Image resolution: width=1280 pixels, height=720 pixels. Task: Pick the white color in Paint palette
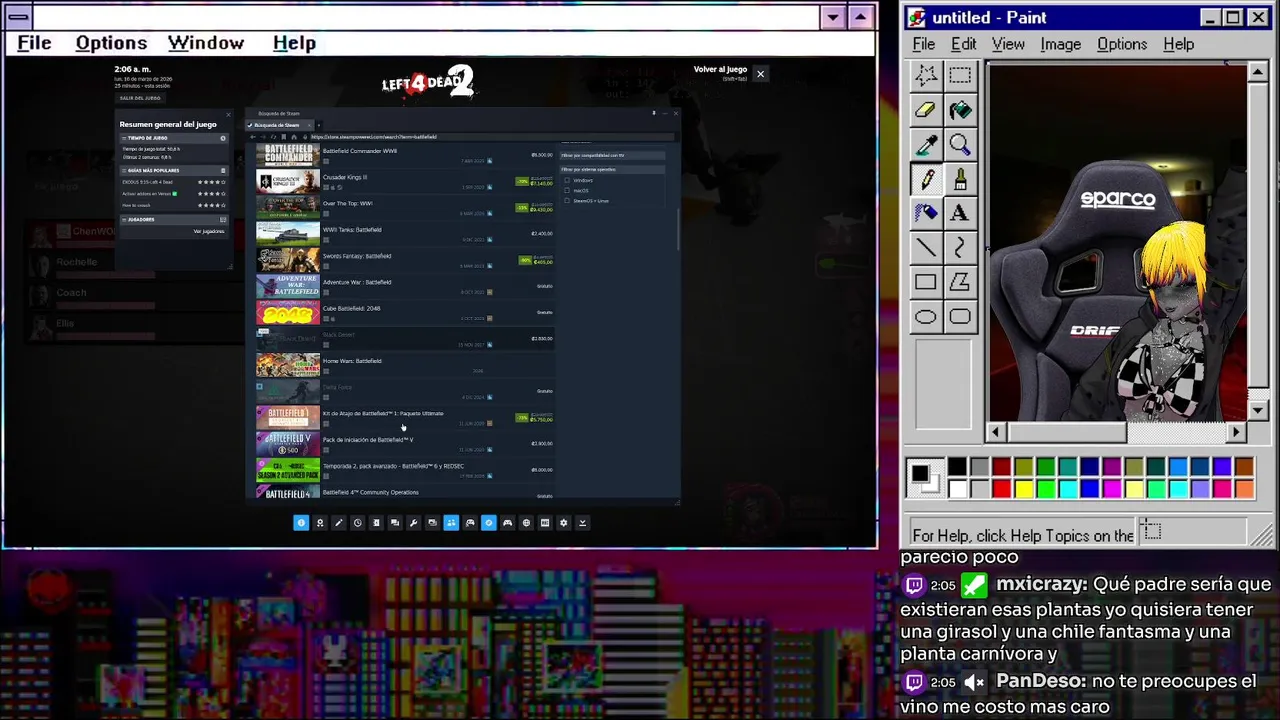click(x=957, y=488)
